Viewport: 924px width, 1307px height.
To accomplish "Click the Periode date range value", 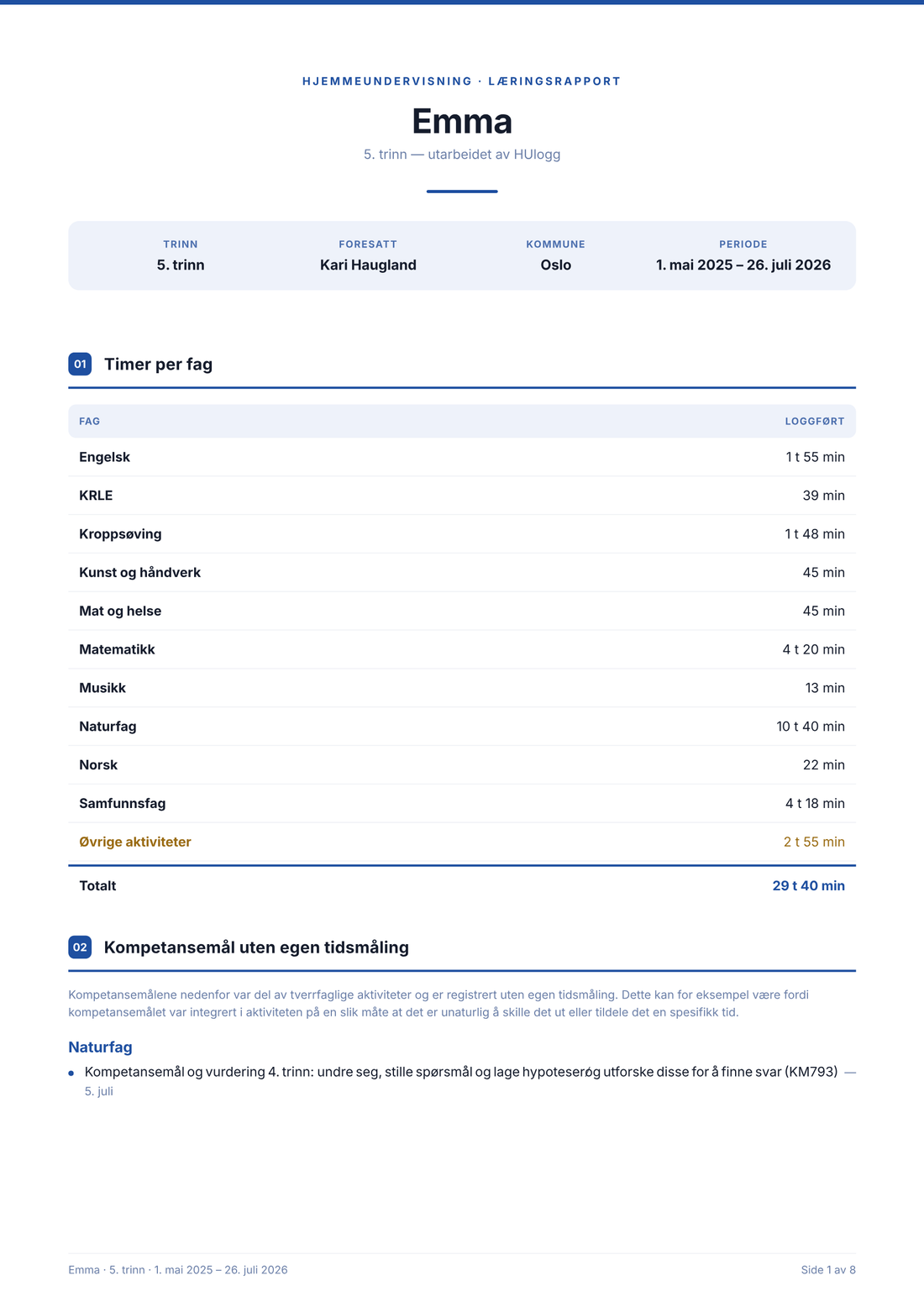I will (x=743, y=265).
